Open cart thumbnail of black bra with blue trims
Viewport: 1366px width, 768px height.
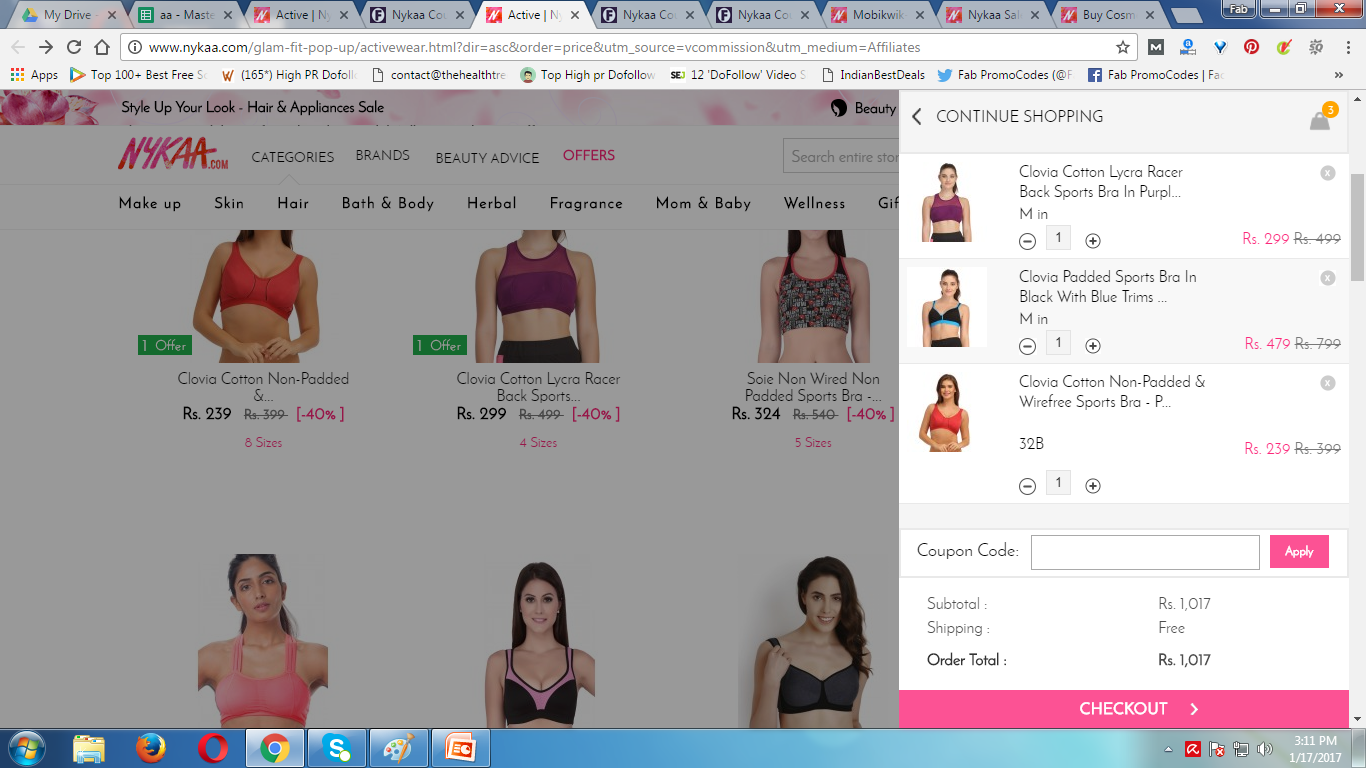tap(946, 307)
